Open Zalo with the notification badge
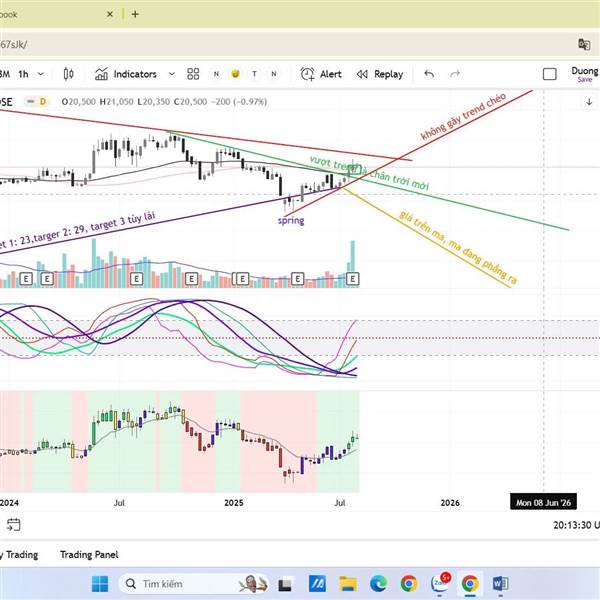The width and height of the screenshot is (600, 600). tap(440, 584)
